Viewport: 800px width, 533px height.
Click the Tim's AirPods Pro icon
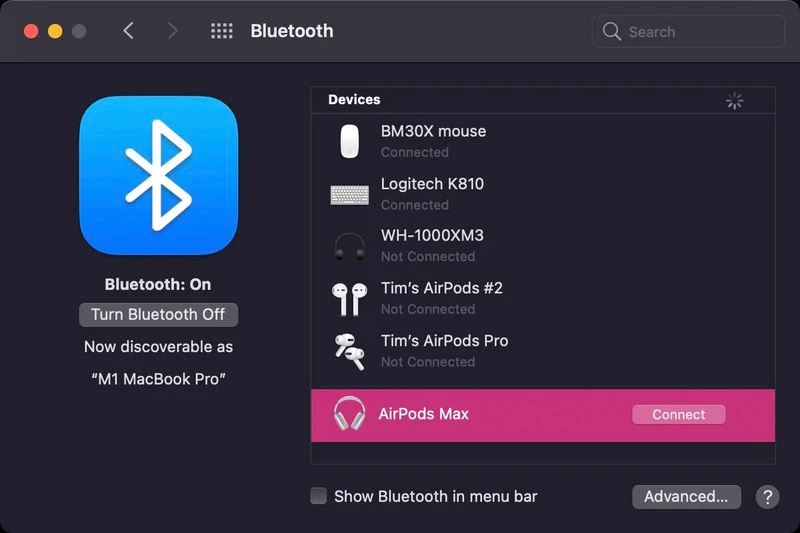(x=349, y=351)
